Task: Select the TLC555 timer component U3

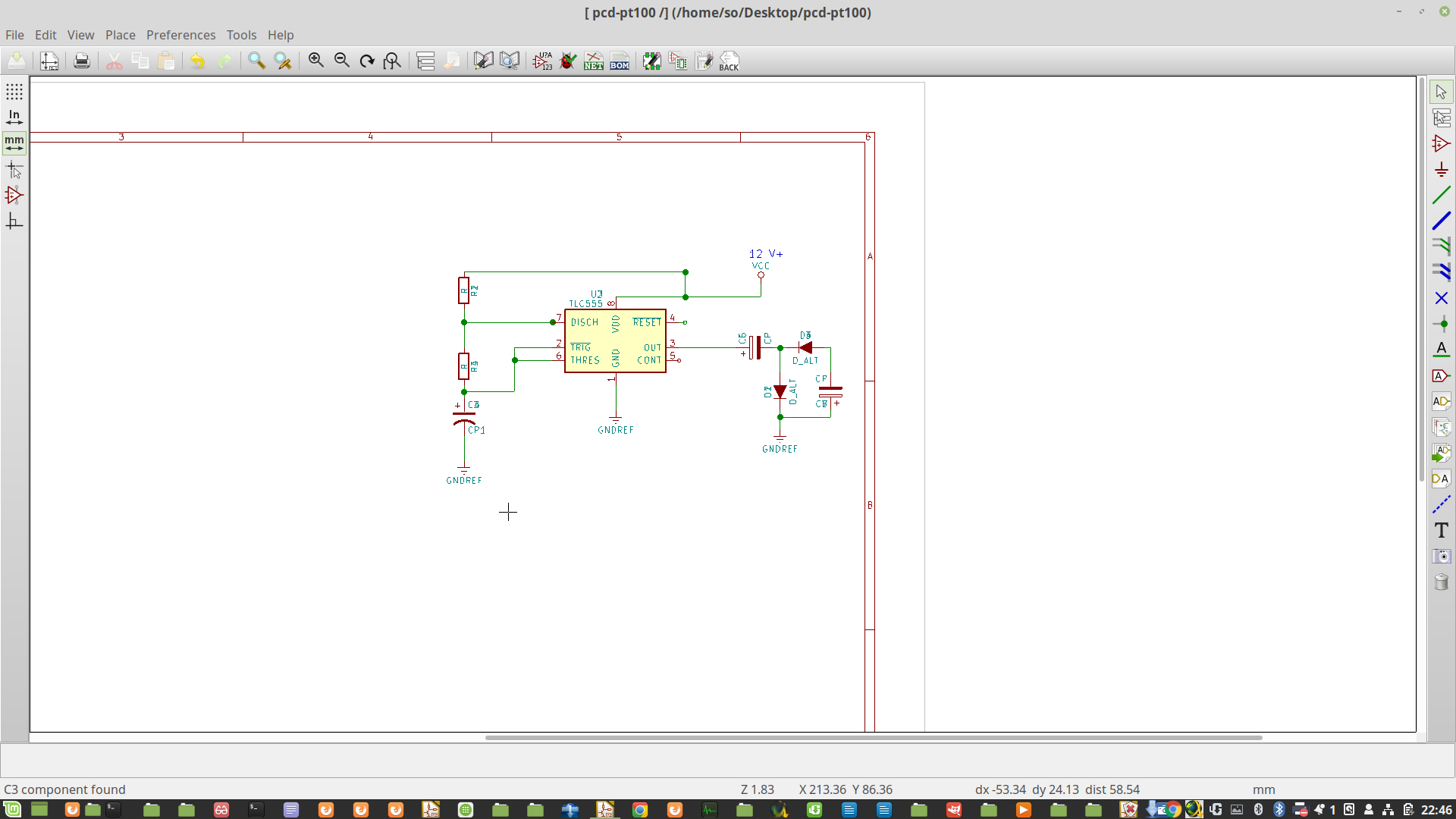Action: click(x=615, y=340)
